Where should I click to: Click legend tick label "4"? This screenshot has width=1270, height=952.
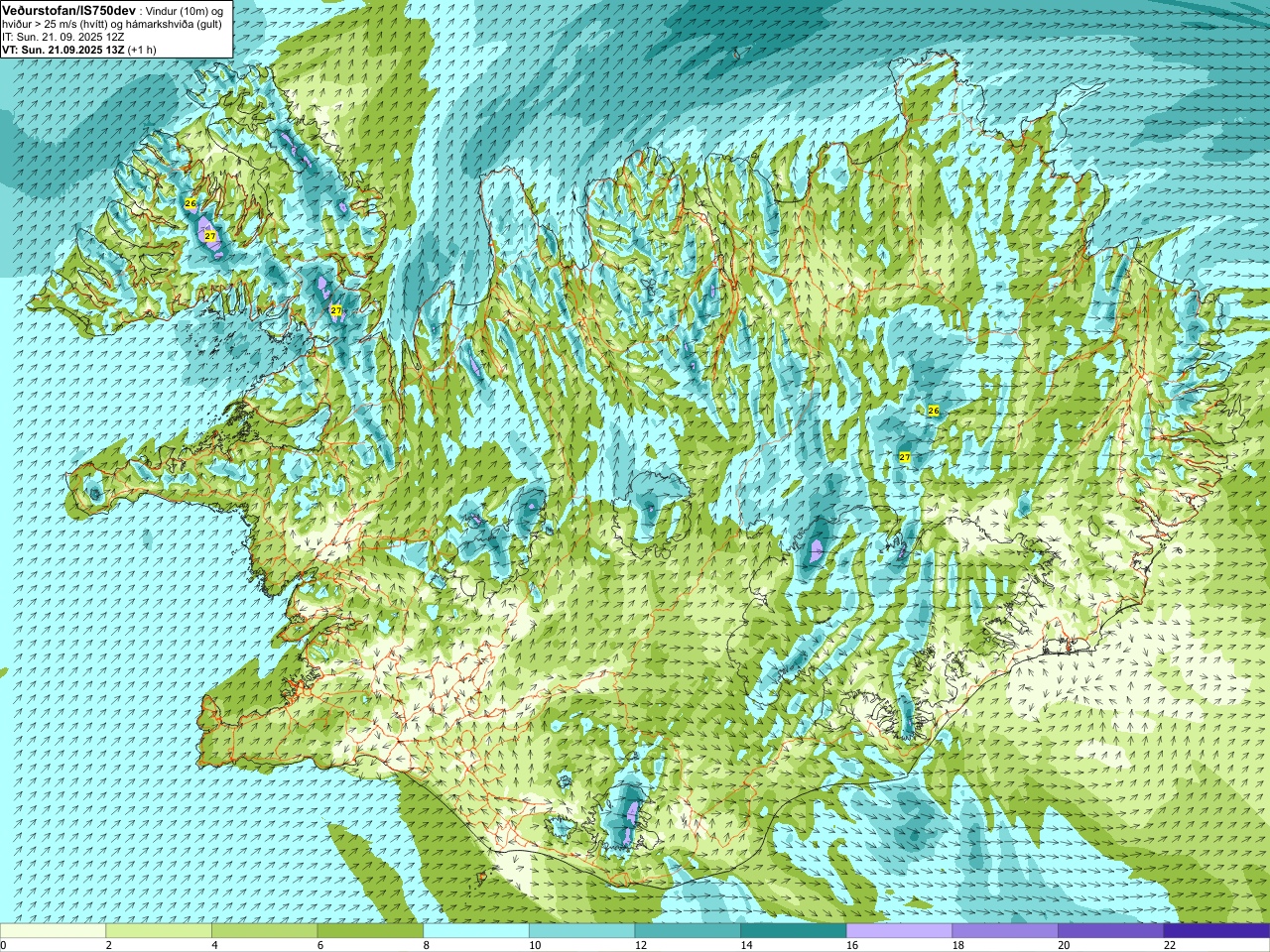pyautogui.click(x=214, y=945)
